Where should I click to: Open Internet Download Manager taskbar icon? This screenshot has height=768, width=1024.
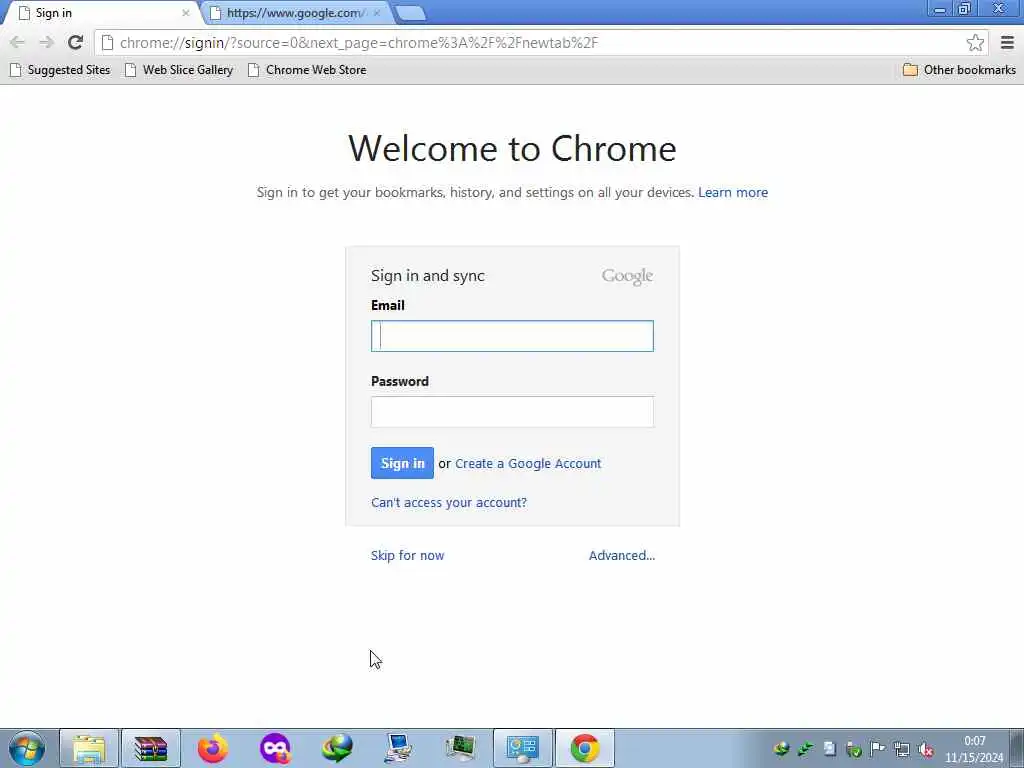(x=337, y=748)
